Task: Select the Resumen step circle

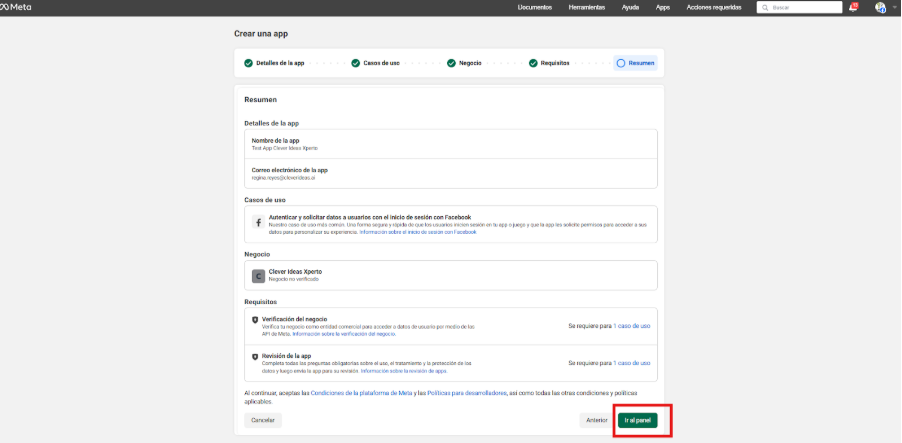Action: point(621,63)
